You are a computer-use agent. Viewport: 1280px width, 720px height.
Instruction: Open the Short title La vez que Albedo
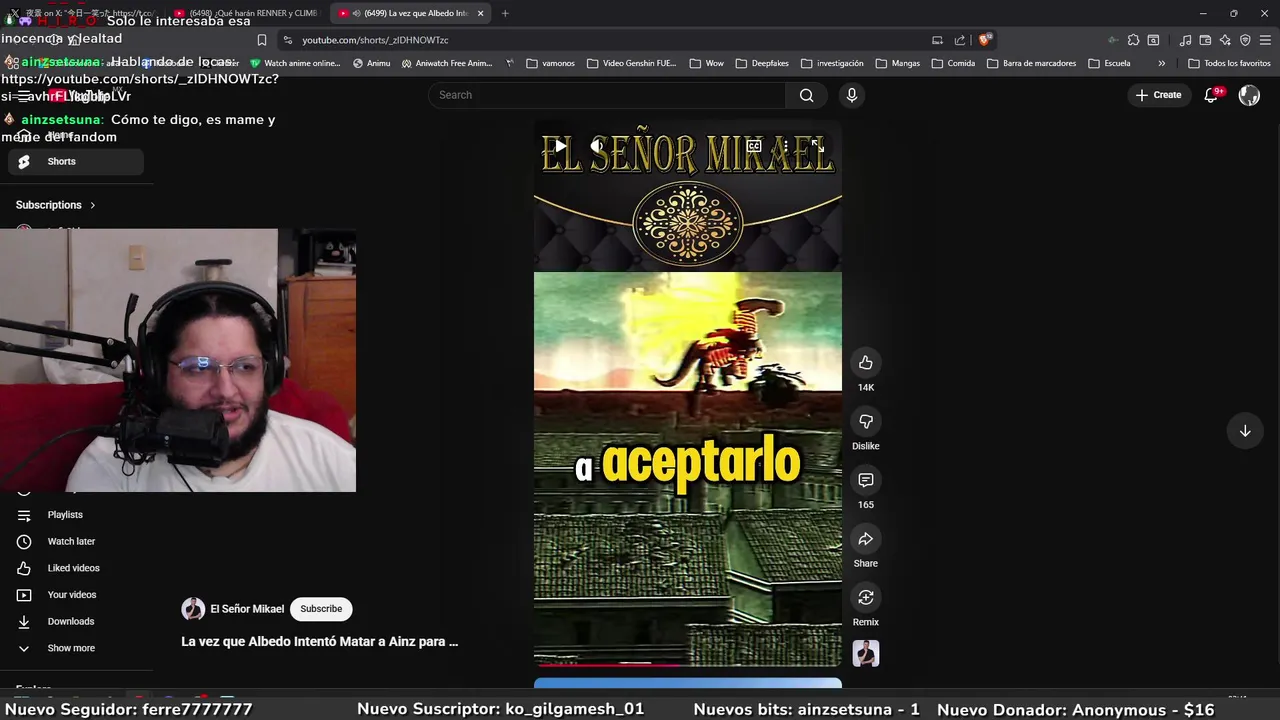click(x=320, y=642)
